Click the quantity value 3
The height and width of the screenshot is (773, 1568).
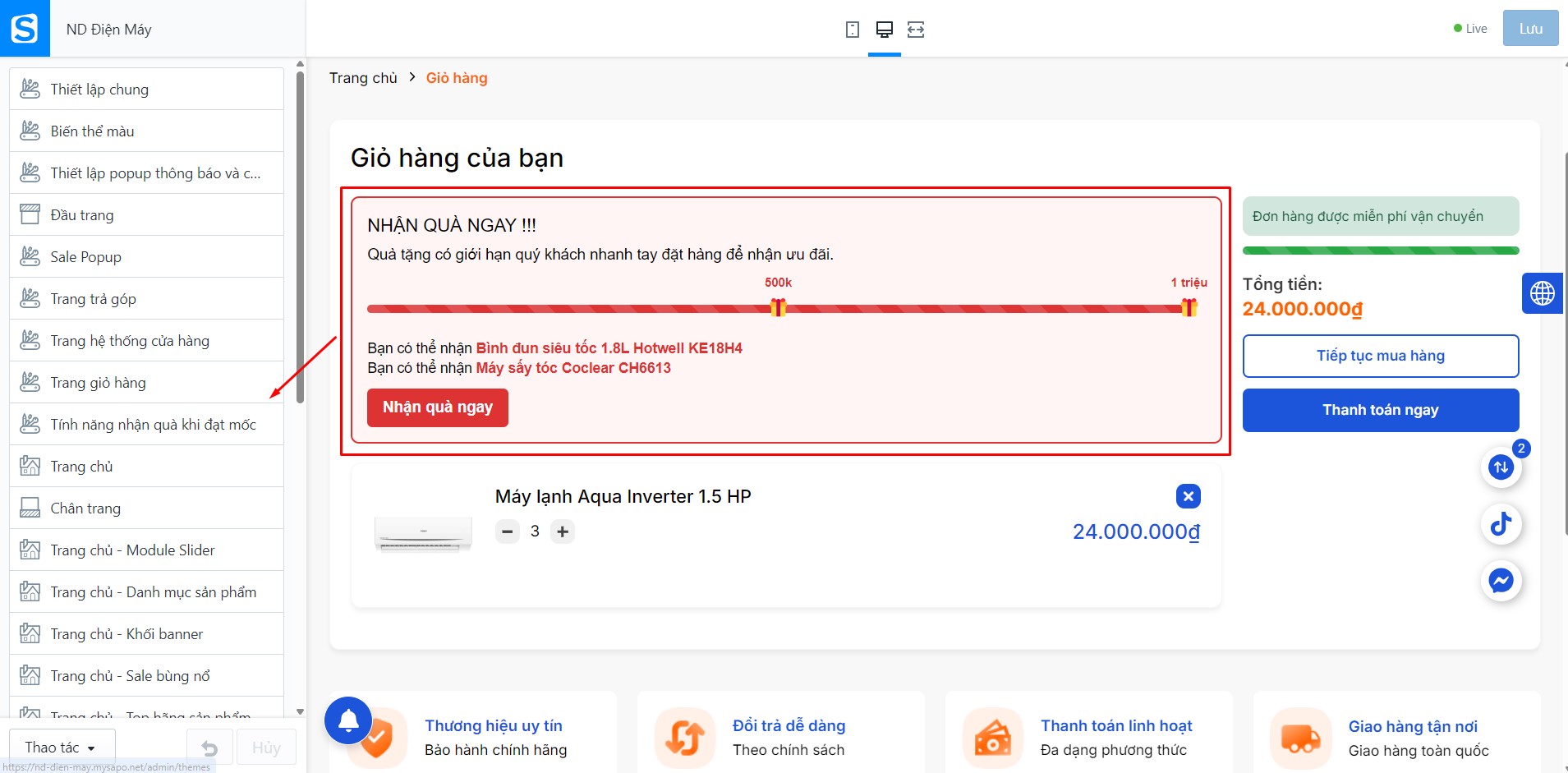pyautogui.click(x=535, y=531)
